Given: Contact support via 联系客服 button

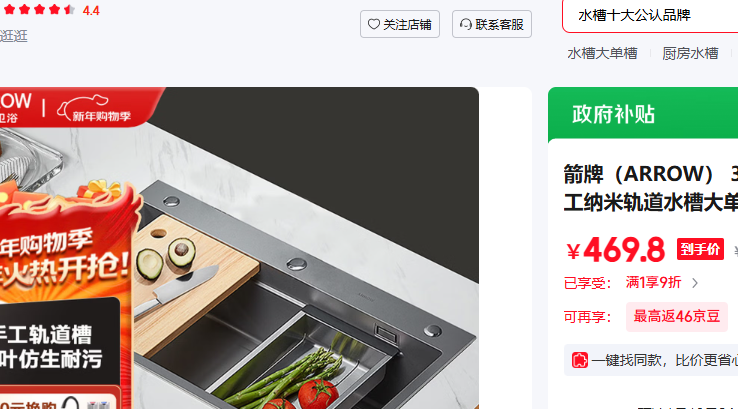Looking at the screenshot, I should pos(492,24).
